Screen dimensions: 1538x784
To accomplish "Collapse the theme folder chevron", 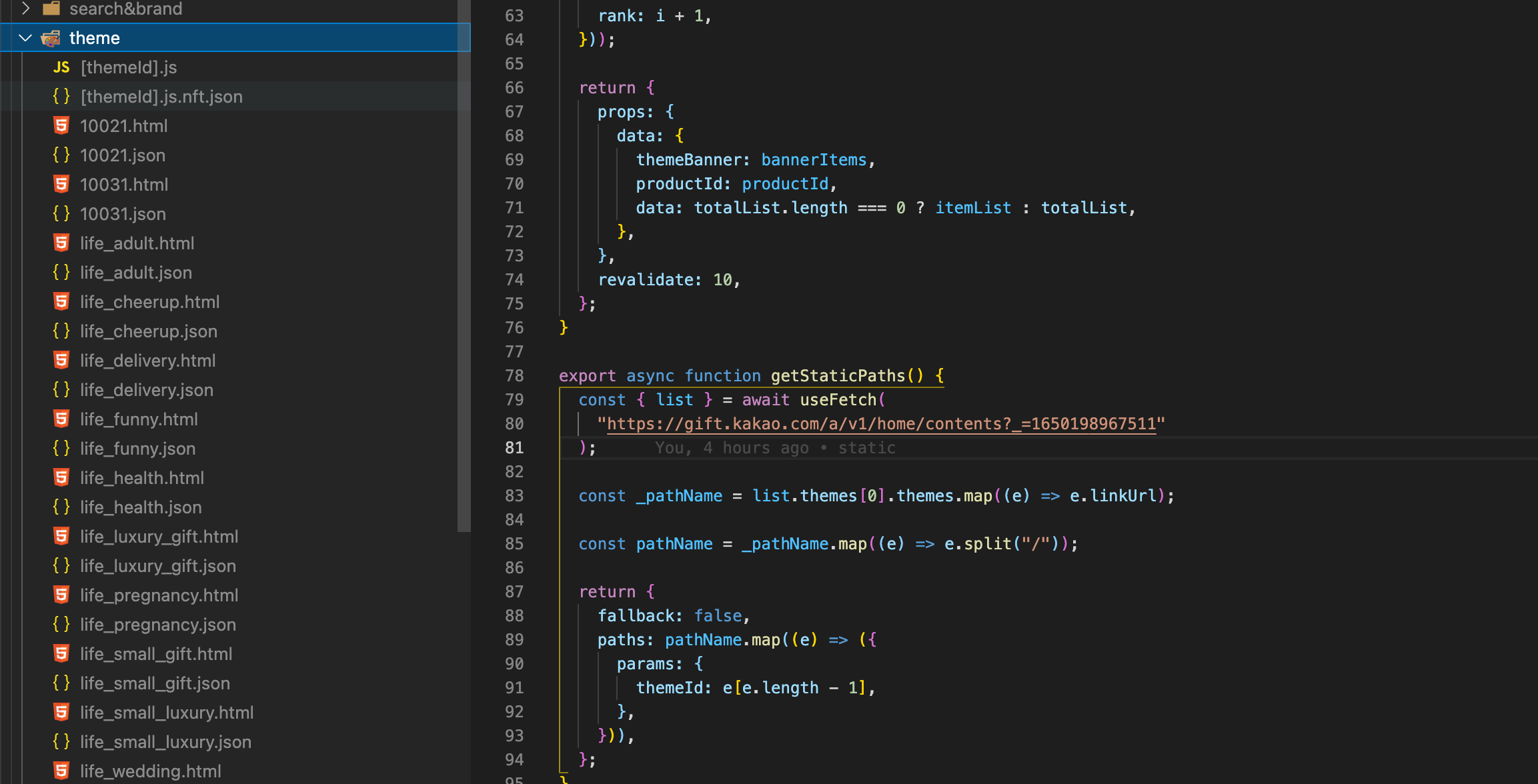I will [25, 38].
